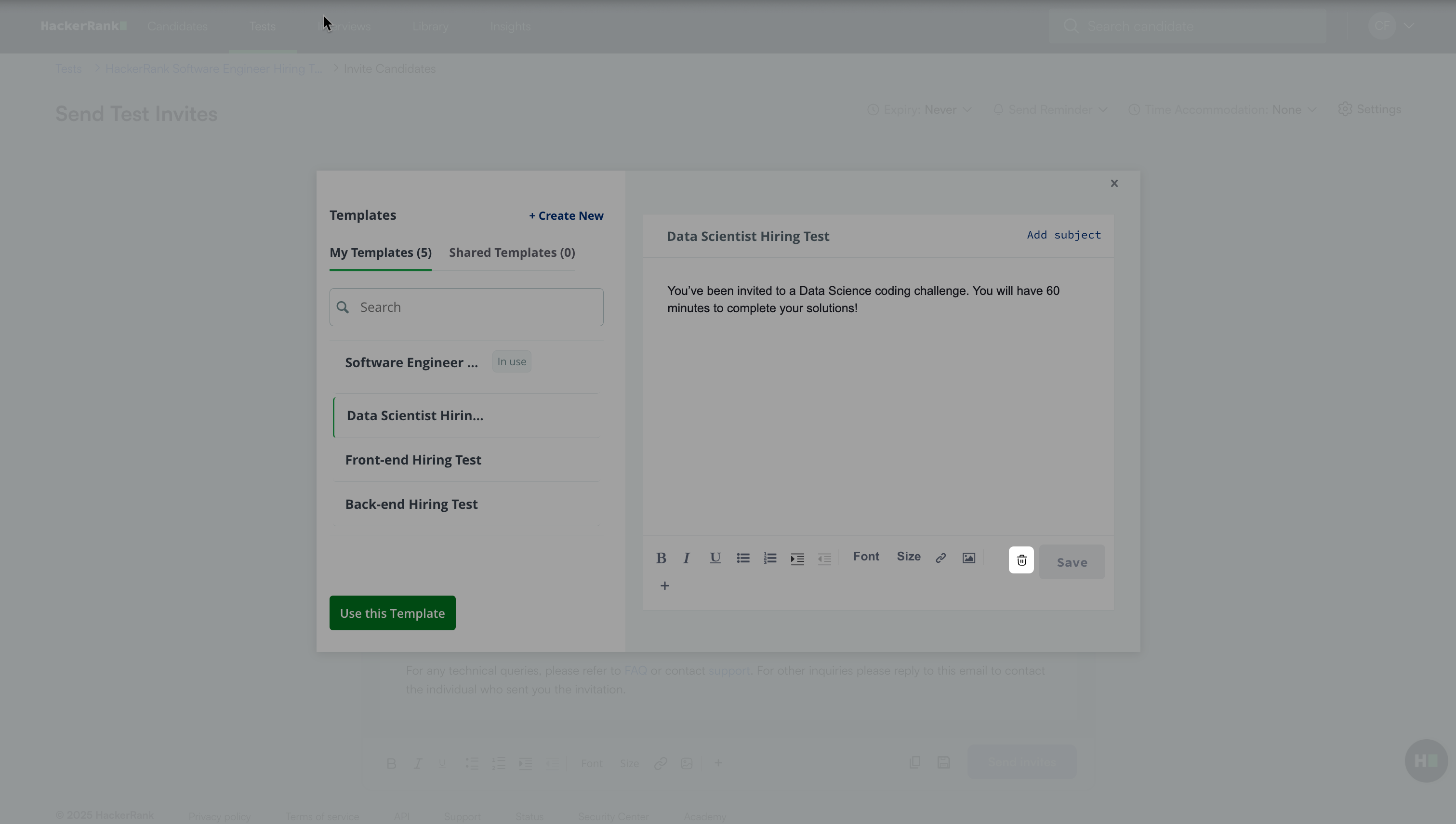The width and height of the screenshot is (1456, 824).
Task: Open the Size dropdown in editor
Action: click(x=909, y=556)
